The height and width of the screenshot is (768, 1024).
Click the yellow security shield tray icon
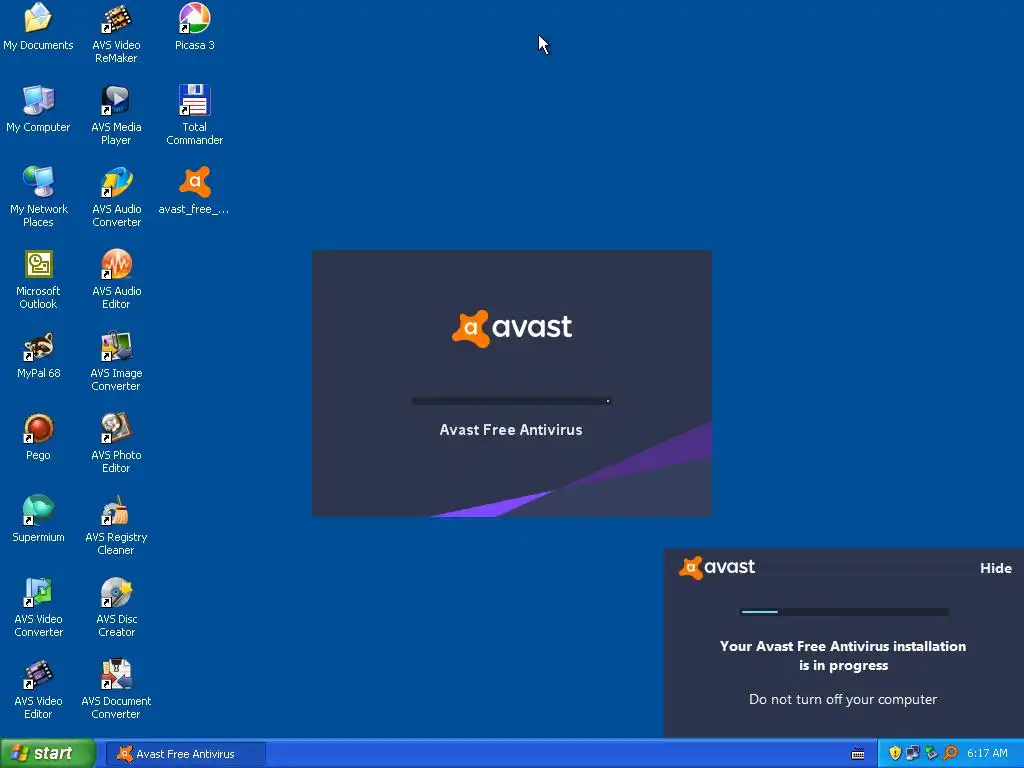click(x=895, y=753)
